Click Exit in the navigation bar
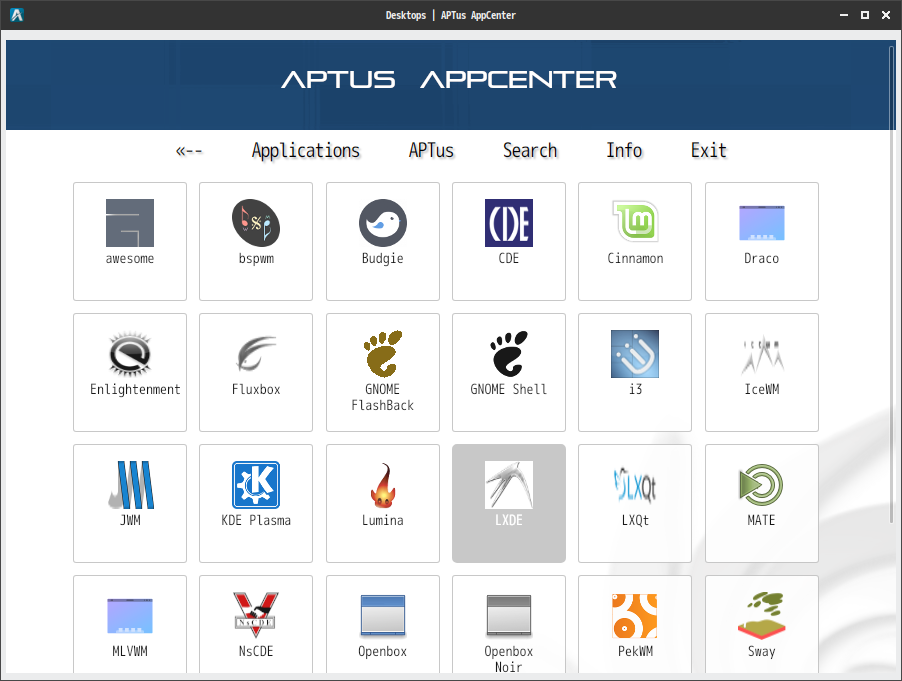 (x=709, y=151)
